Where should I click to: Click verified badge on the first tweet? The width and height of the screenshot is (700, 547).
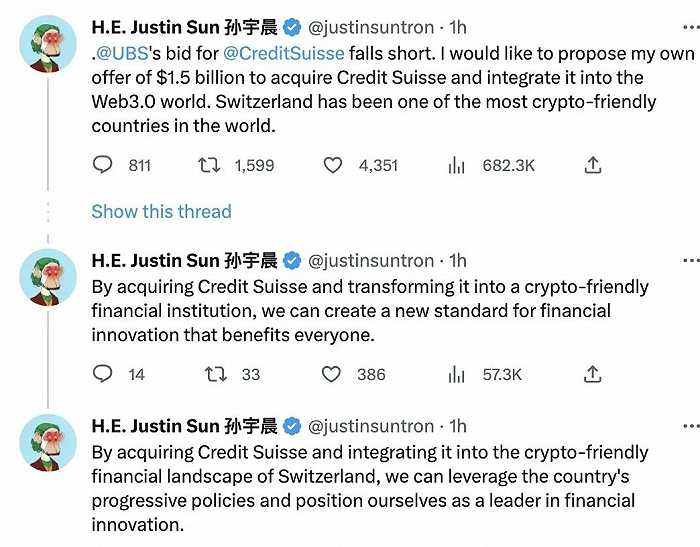pyautogui.click(x=292, y=27)
